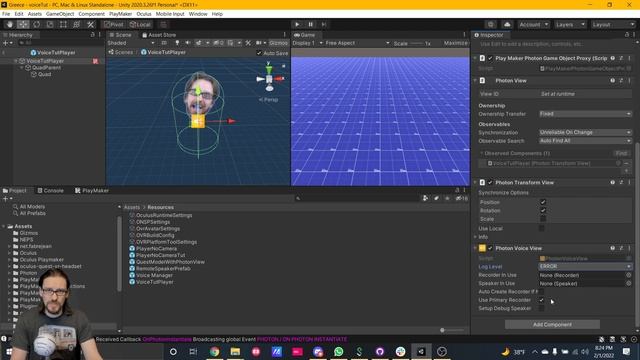
Task: Select the Scale tool
Action: coord(50,24)
